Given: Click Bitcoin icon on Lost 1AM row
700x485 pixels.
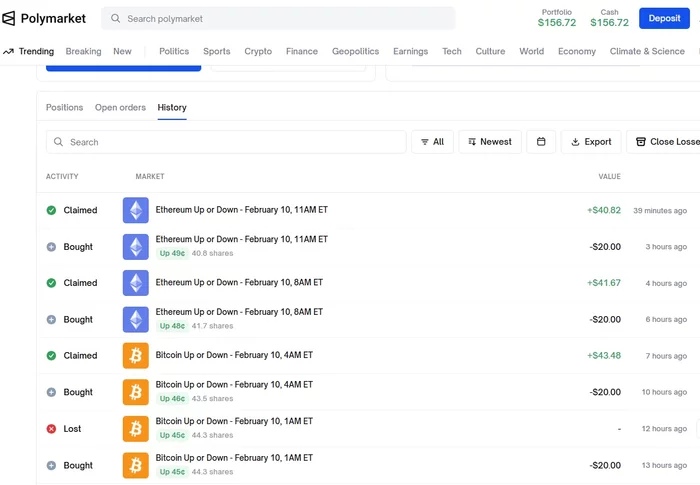Looking at the screenshot, I should [x=136, y=429].
